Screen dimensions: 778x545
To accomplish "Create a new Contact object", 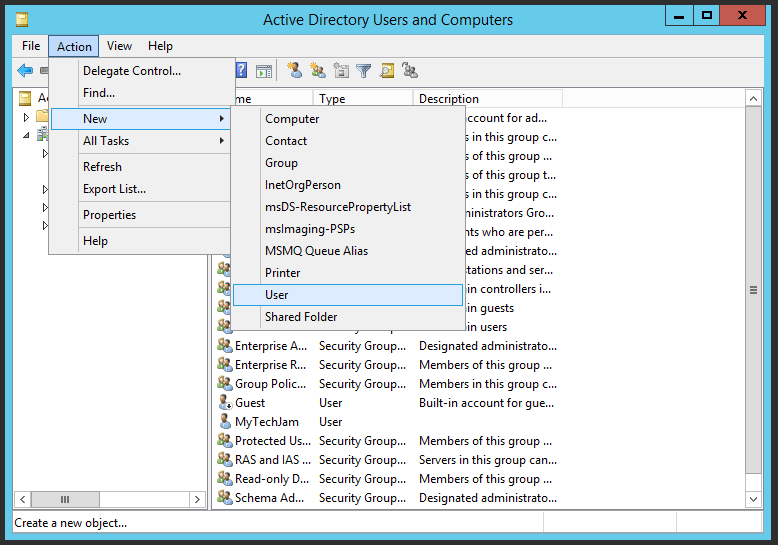I will [347, 141].
